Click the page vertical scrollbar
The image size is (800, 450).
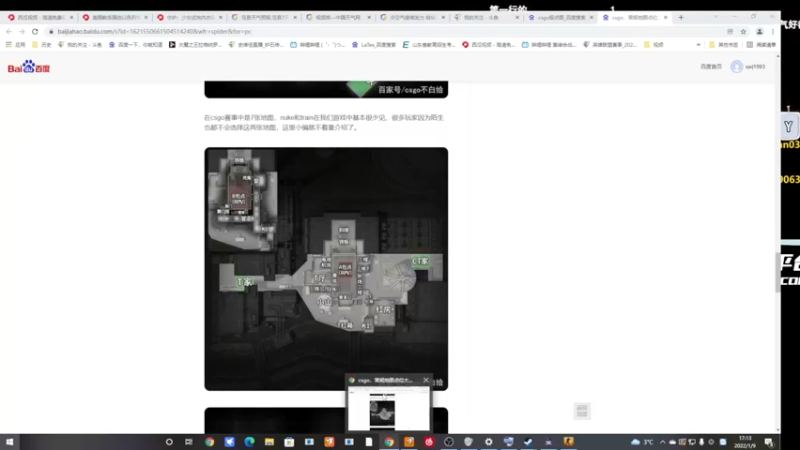pos(778,273)
